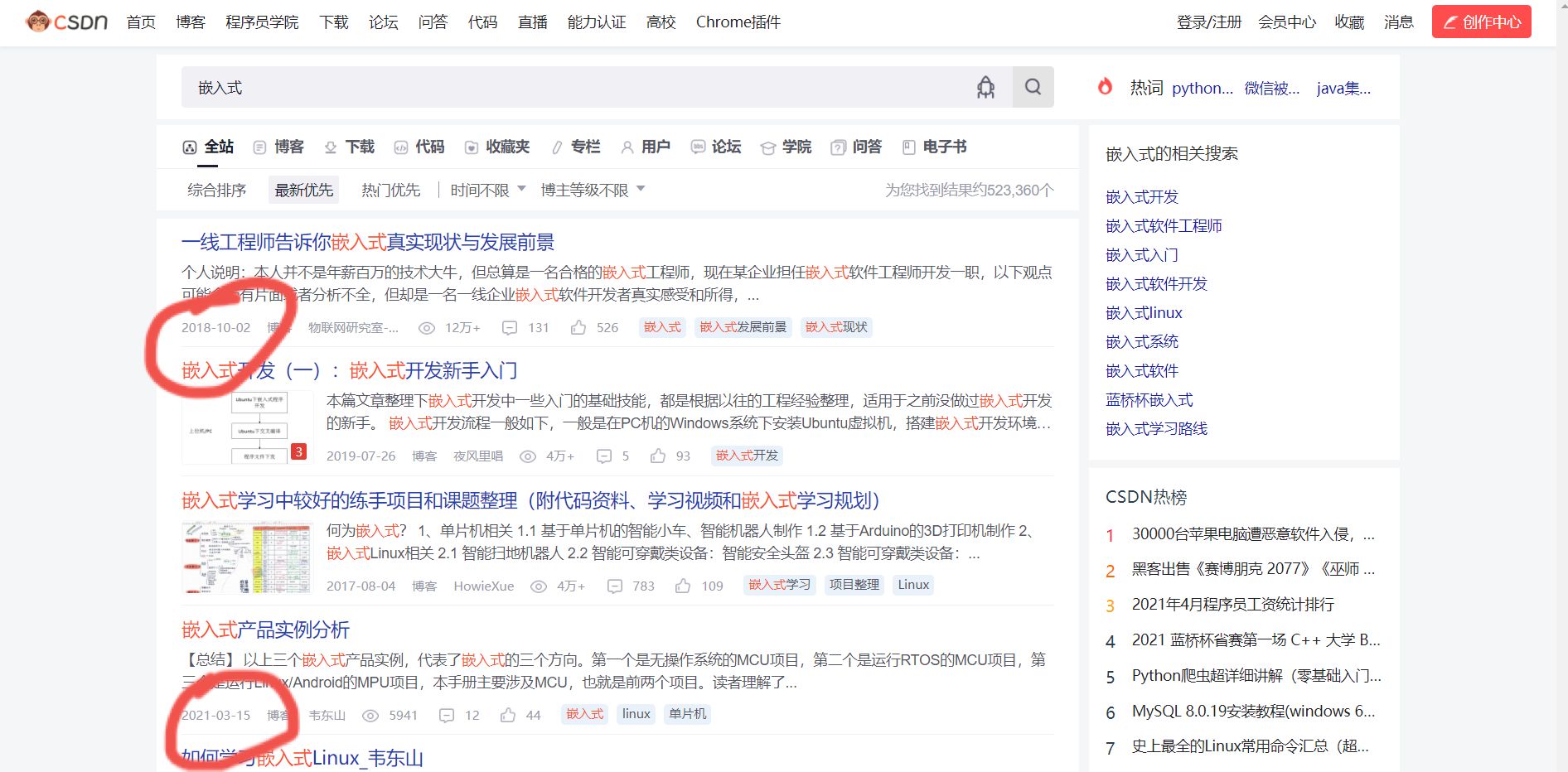Open the Chrome插件 nav menu item
The image size is (1568, 772).
[x=738, y=22]
